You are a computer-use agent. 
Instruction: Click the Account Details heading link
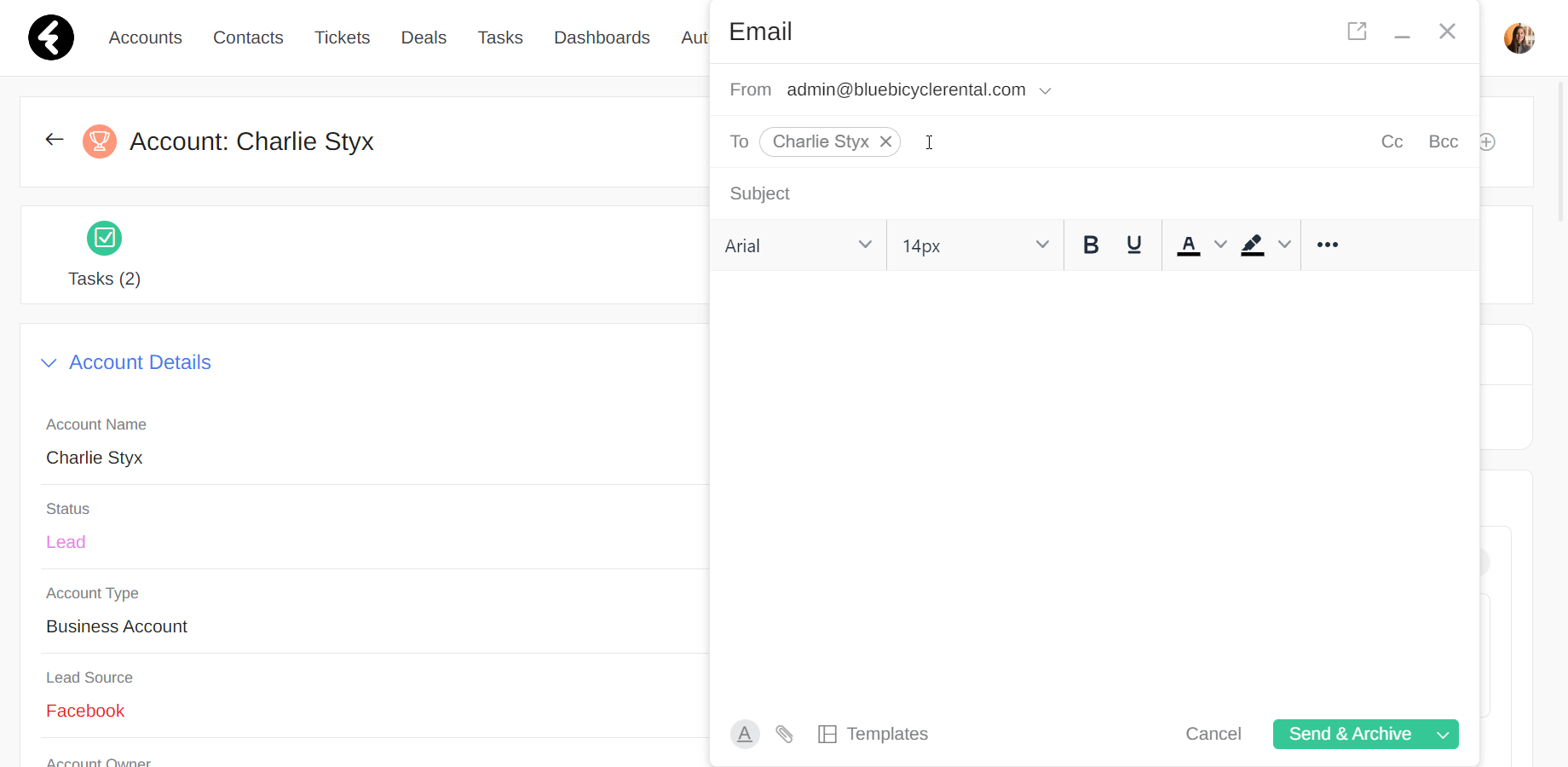point(140,362)
